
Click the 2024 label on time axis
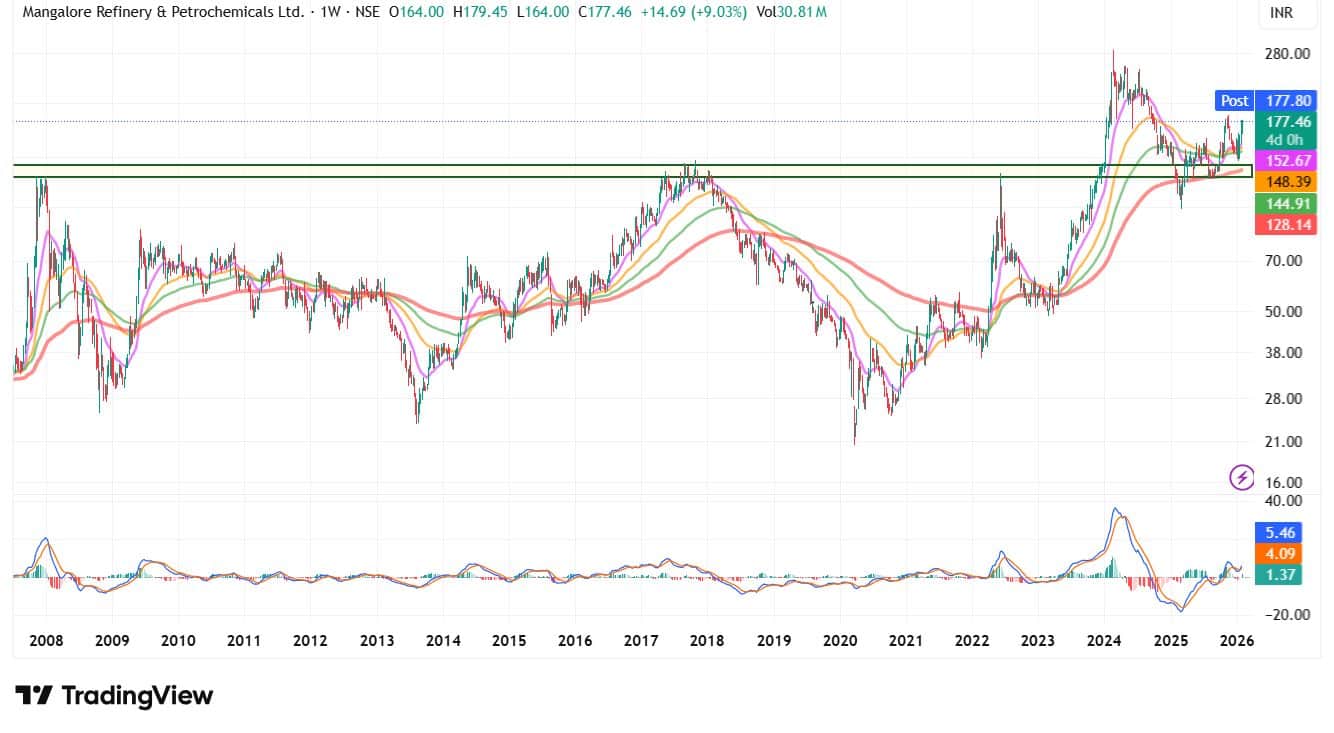tap(1104, 640)
